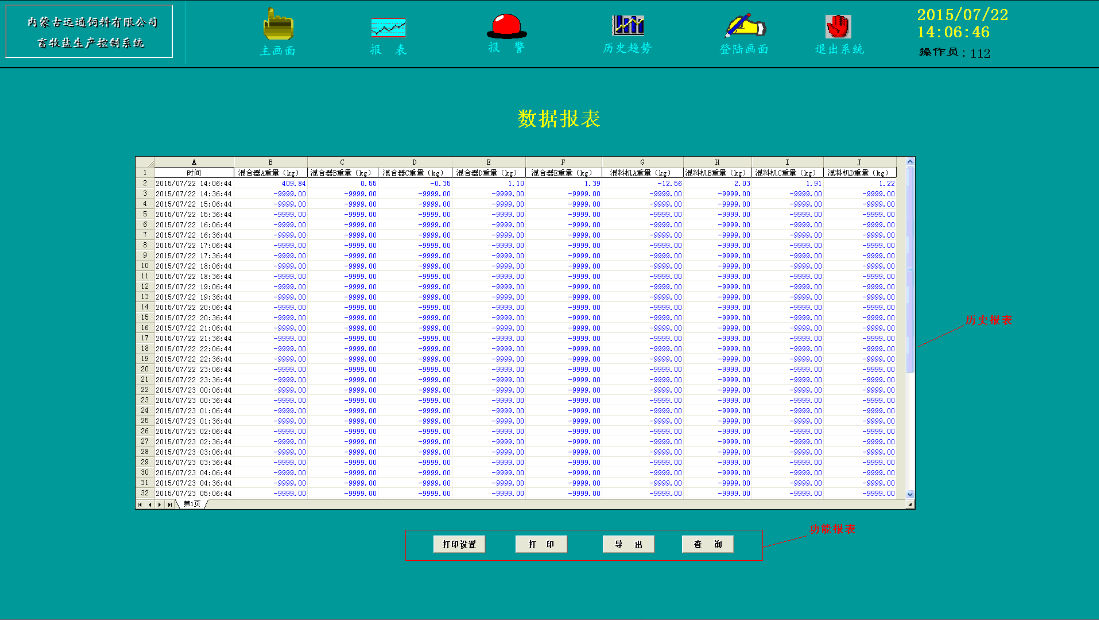Click the operator number 112
This screenshot has height=620, width=1099.
pyautogui.click(x=981, y=53)
